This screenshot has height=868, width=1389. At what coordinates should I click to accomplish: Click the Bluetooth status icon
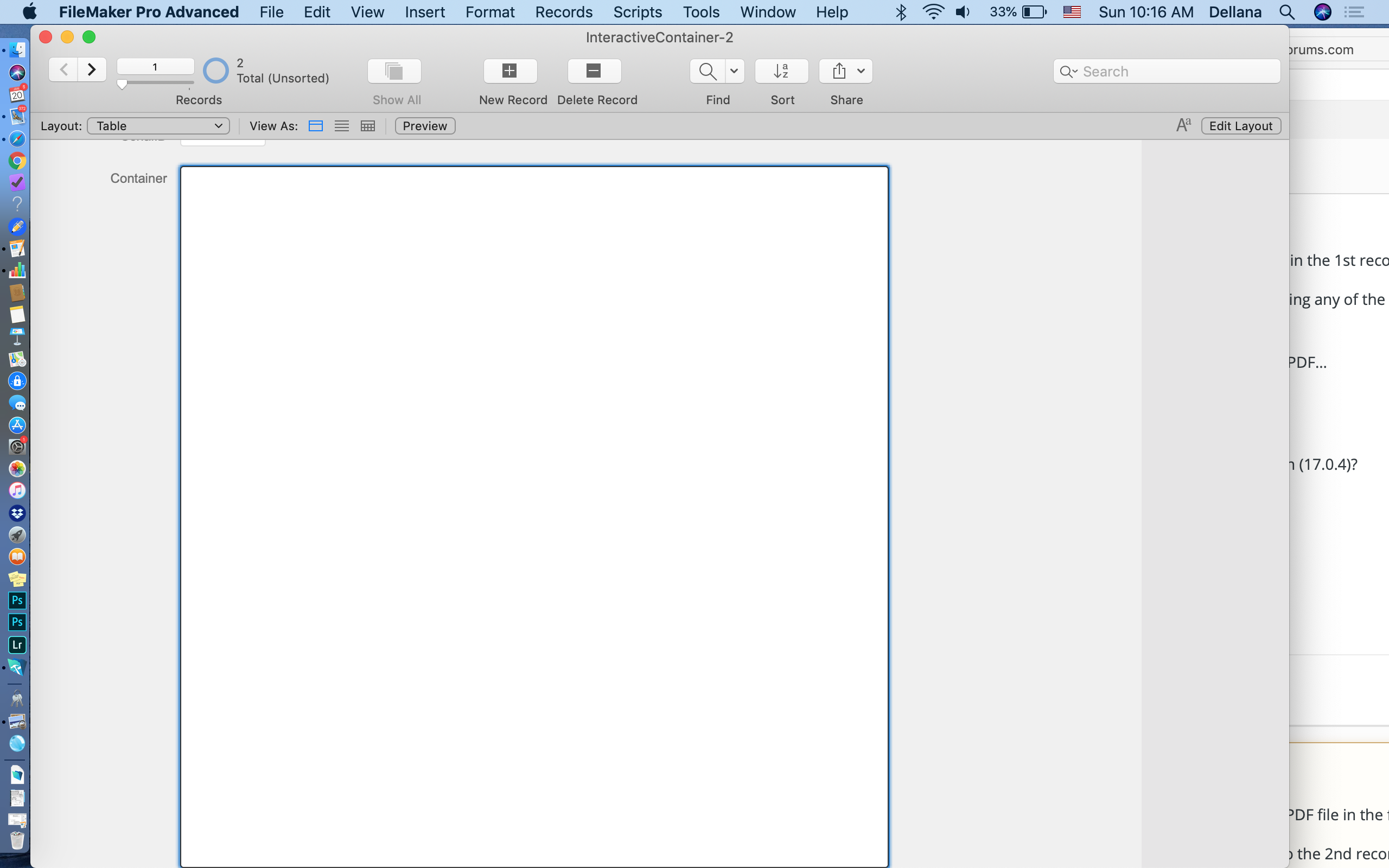[x=901, y=12]
